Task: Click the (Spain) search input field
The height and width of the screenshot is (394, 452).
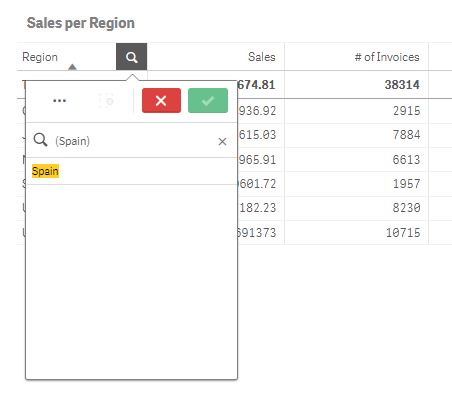Action: [x=133, y=141]
